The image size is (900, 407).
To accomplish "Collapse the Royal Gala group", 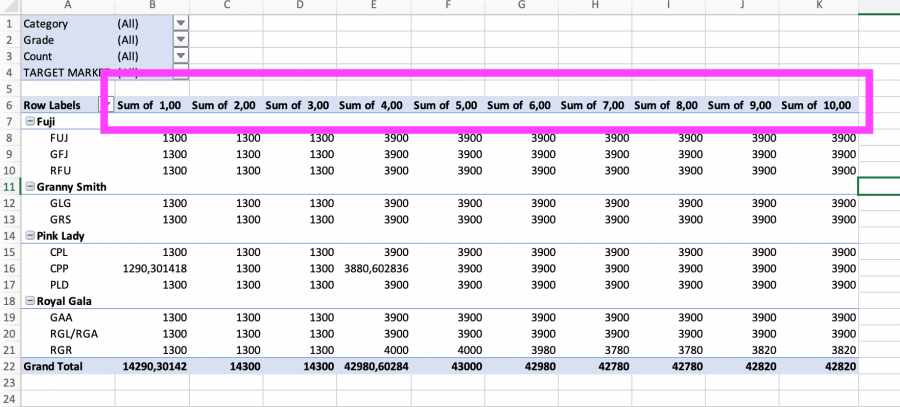I will click(x=30, y=301).
